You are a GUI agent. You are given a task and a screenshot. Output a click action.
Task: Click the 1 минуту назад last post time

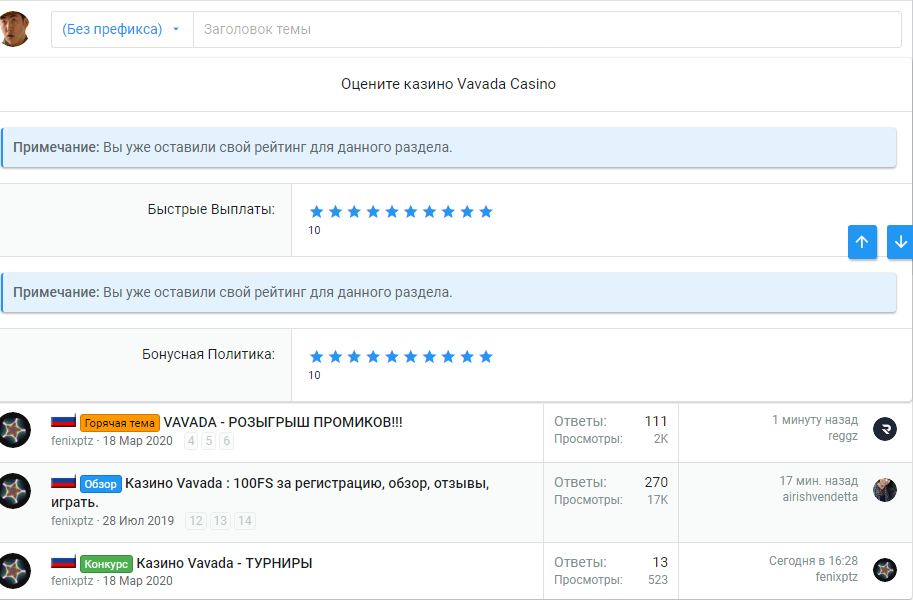tap(815, 419)
